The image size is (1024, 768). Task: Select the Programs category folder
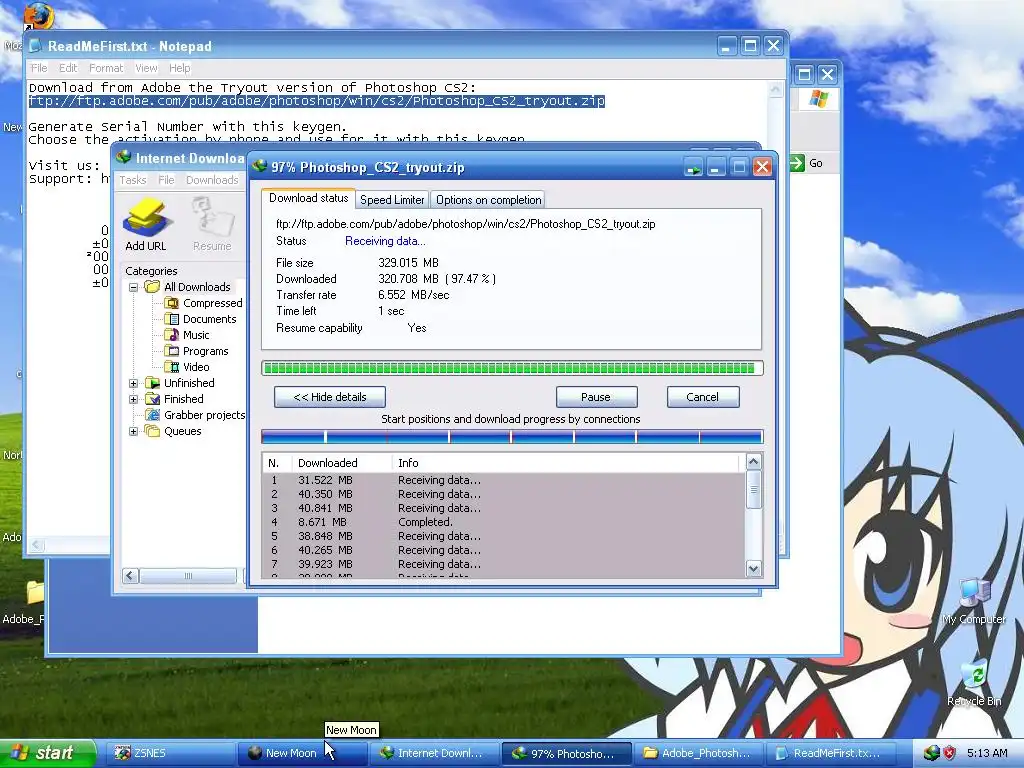196,351
